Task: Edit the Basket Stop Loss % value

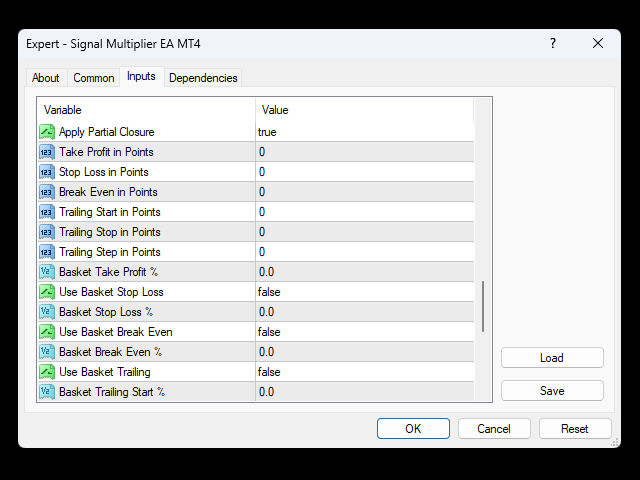Action: [365, 312]
